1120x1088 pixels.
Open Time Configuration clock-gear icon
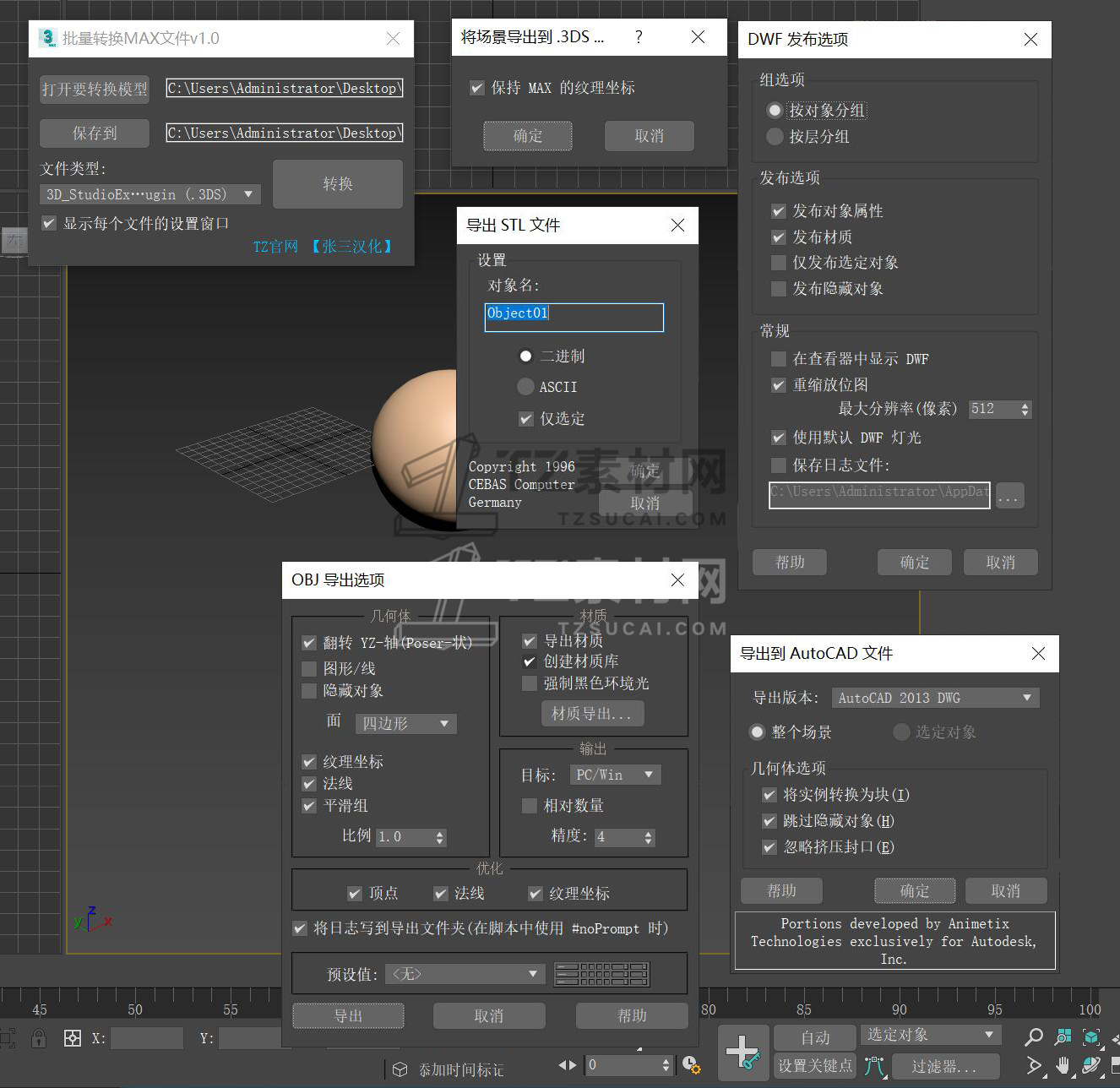point(691,1065)
